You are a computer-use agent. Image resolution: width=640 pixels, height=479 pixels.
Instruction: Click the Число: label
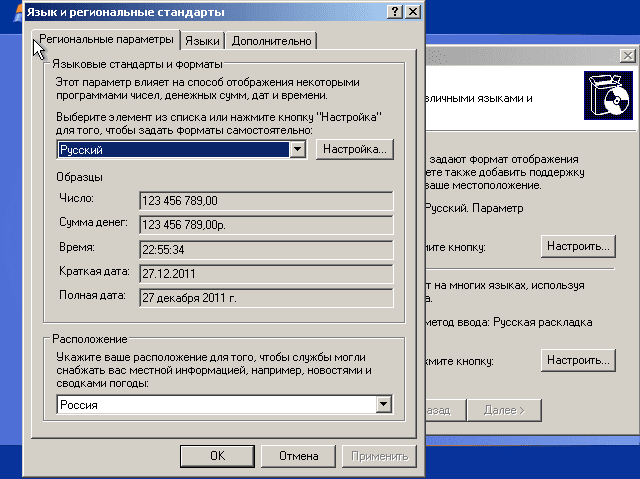[x=76, y=198]
